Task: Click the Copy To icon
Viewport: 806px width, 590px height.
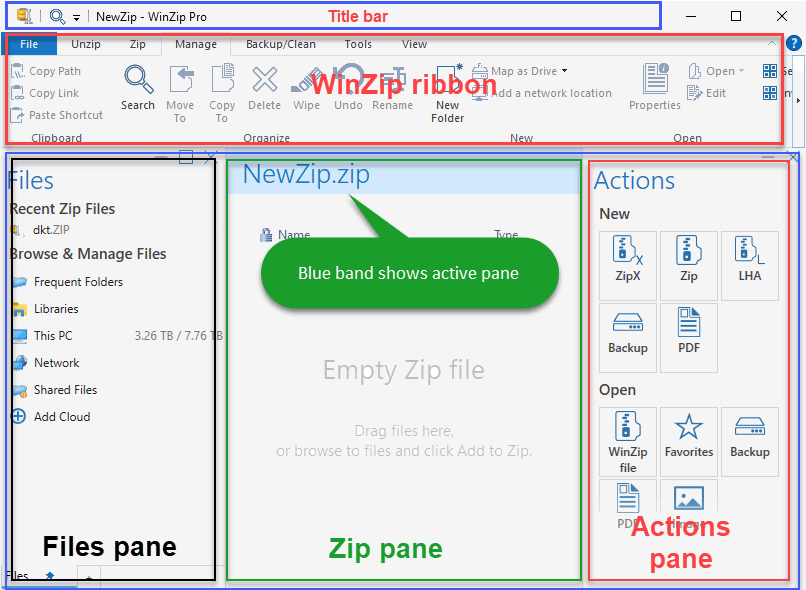Action: (223, 78)
